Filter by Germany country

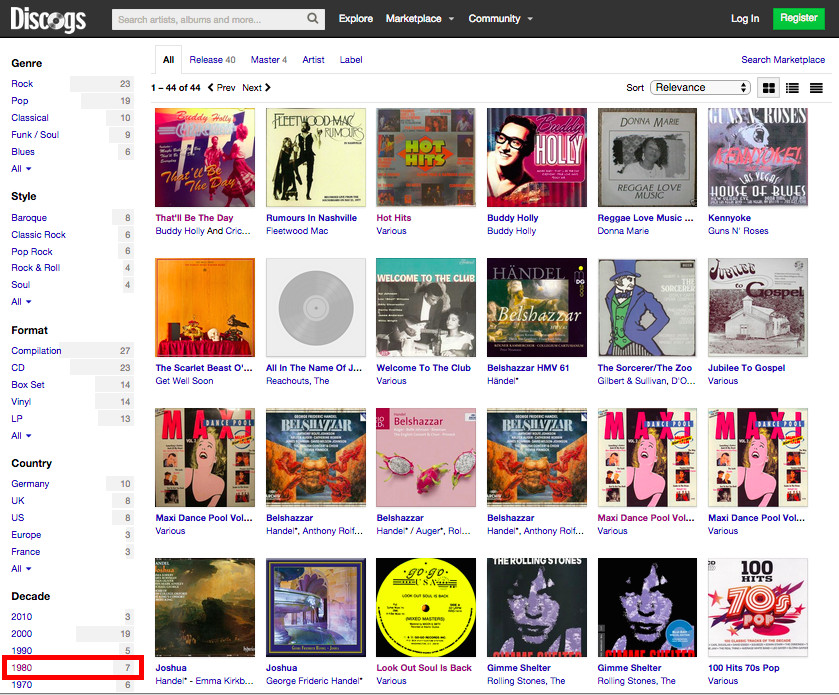point(30,484)
